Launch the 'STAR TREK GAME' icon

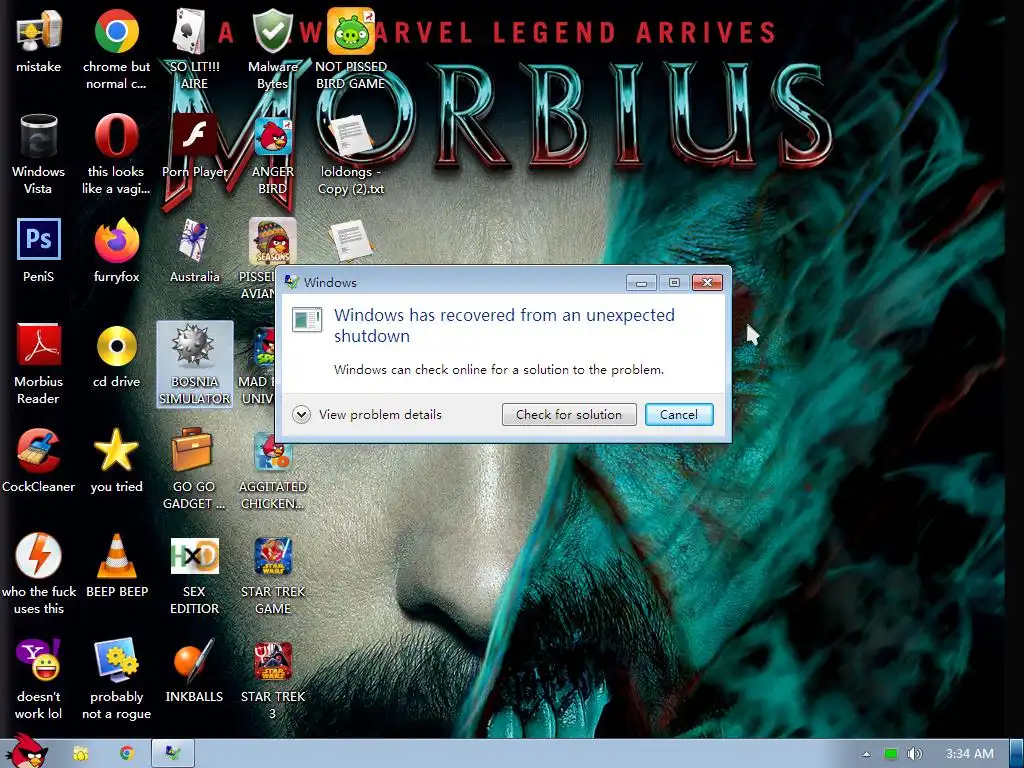coord(272,556)
